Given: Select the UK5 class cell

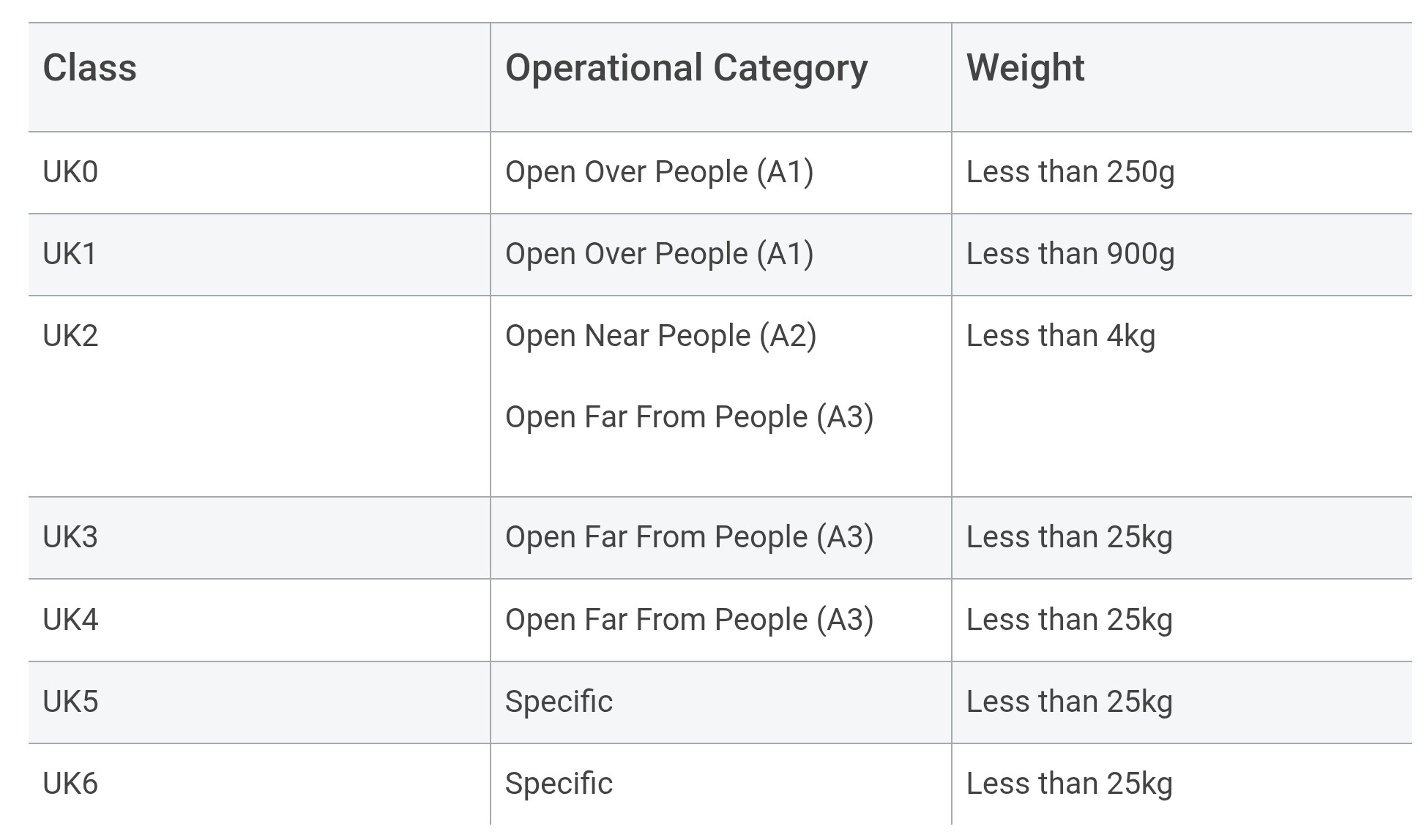Looking at the screenshot, I should (70, 702).
